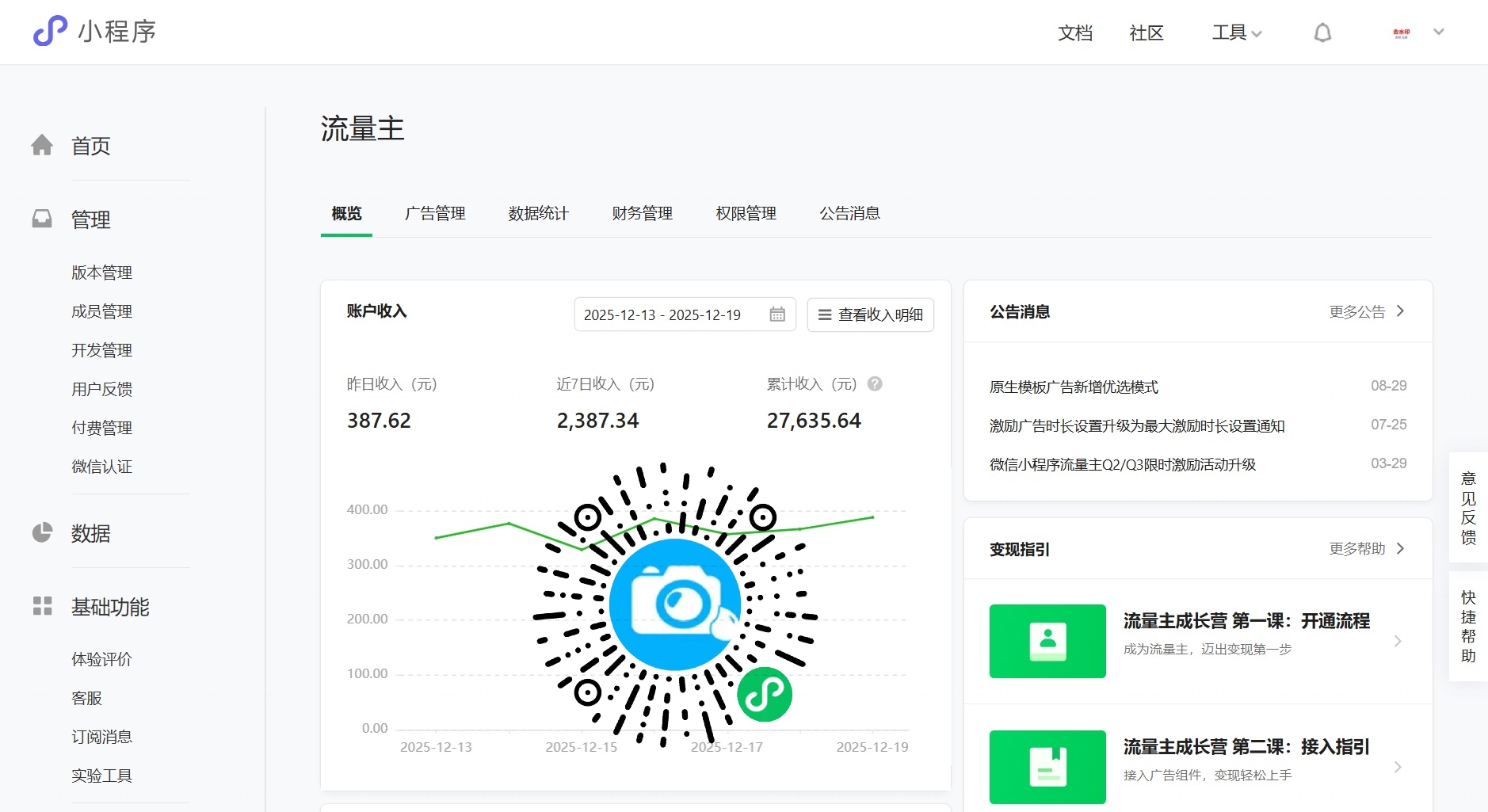Open the calendar icon in date range

(x=777, y=315)
